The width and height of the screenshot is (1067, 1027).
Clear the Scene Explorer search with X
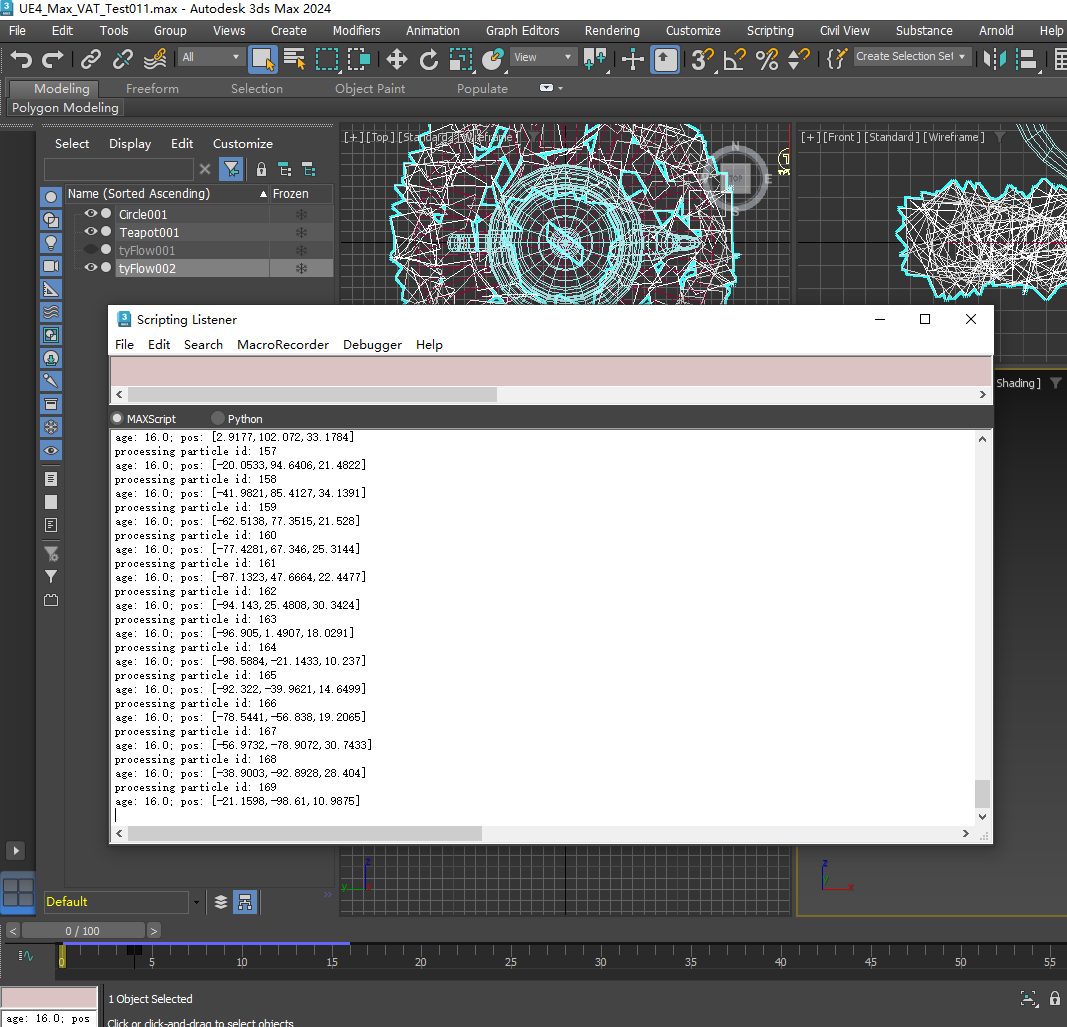point(205,169)
